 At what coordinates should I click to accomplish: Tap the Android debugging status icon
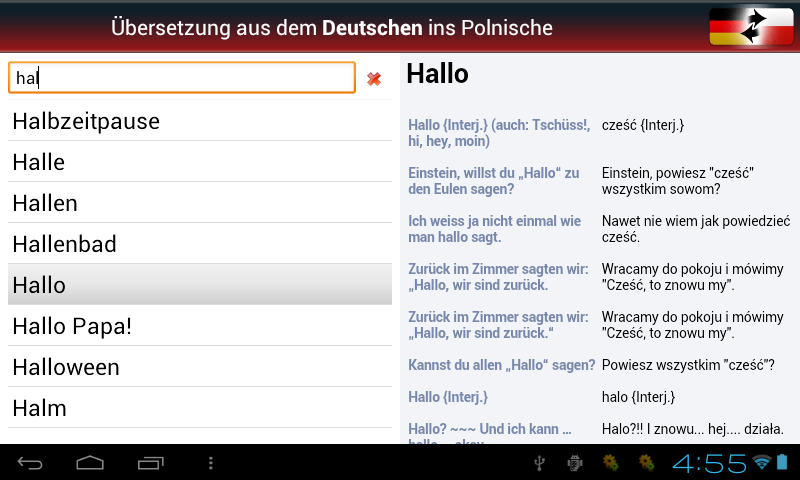click(575, 463)
